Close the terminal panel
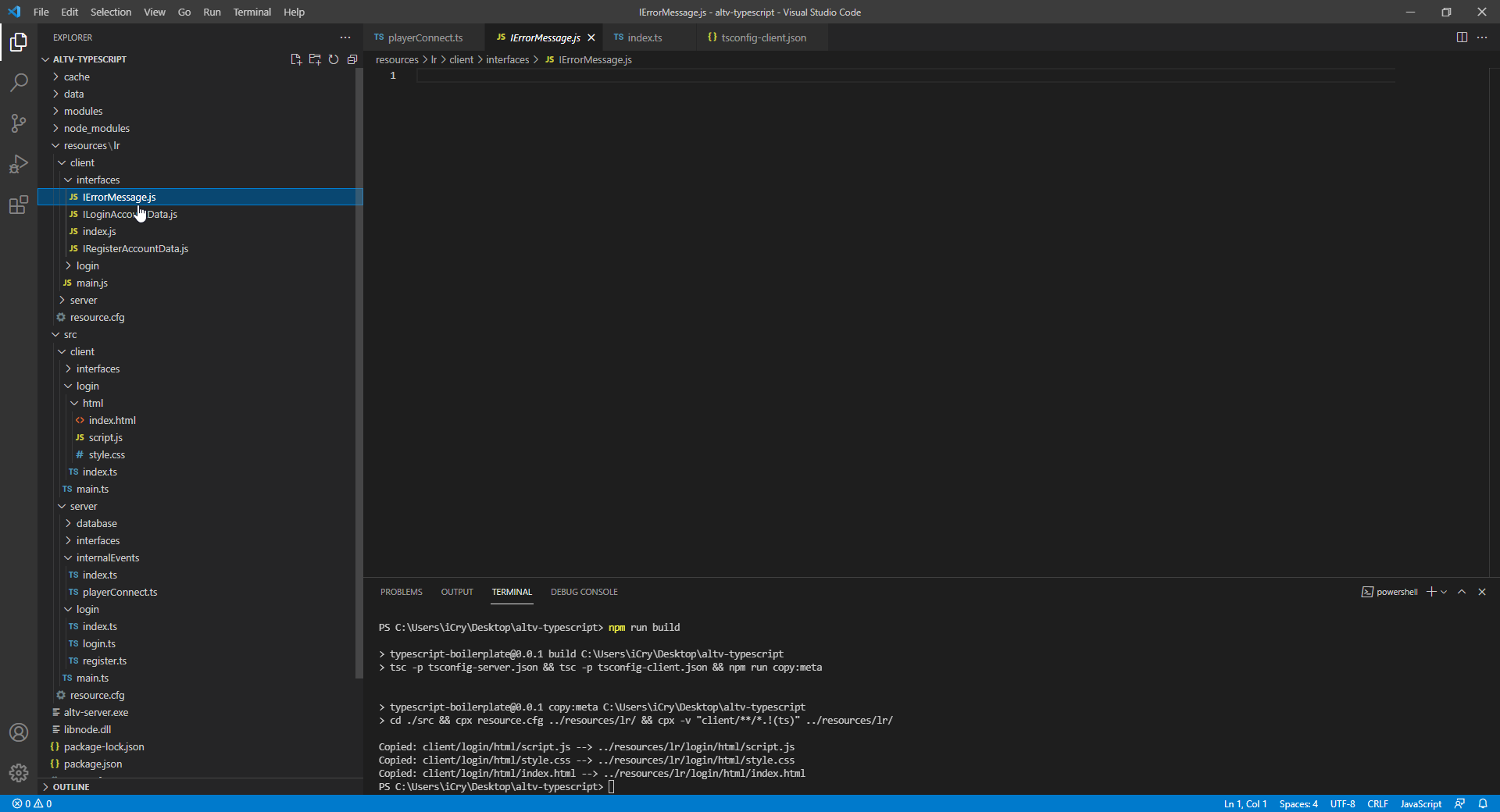This screenshot has width=1500, height=812. pos(1482,592)
